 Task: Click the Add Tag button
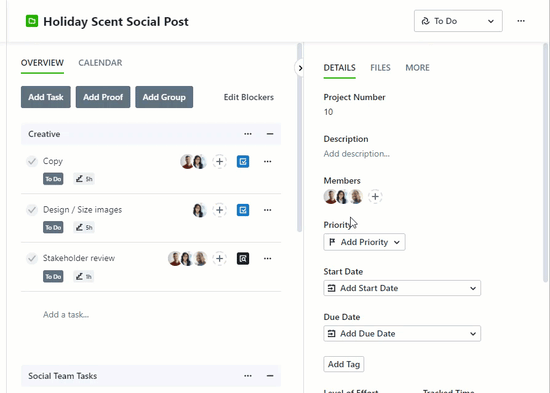pos(344,364)
